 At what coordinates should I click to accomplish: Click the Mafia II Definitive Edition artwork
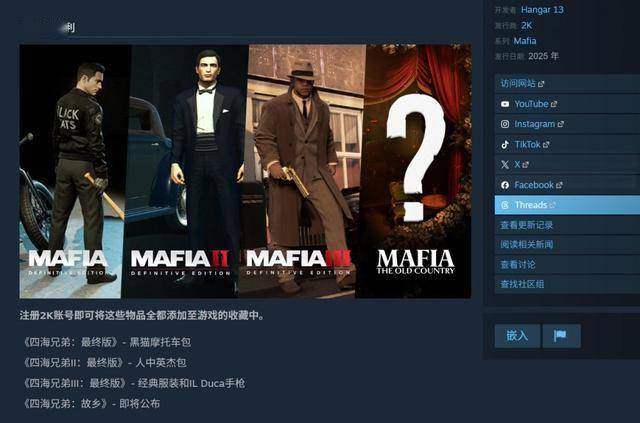point(186,171)
